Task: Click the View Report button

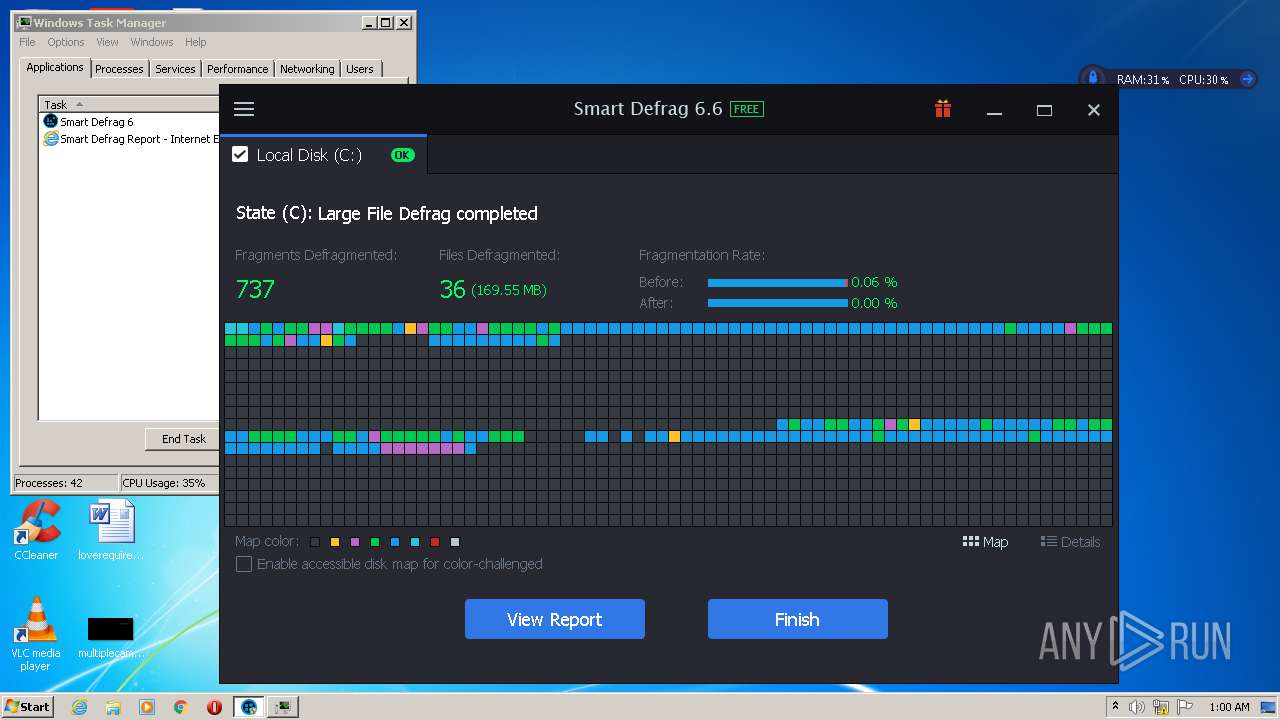Action: (555, 619)
